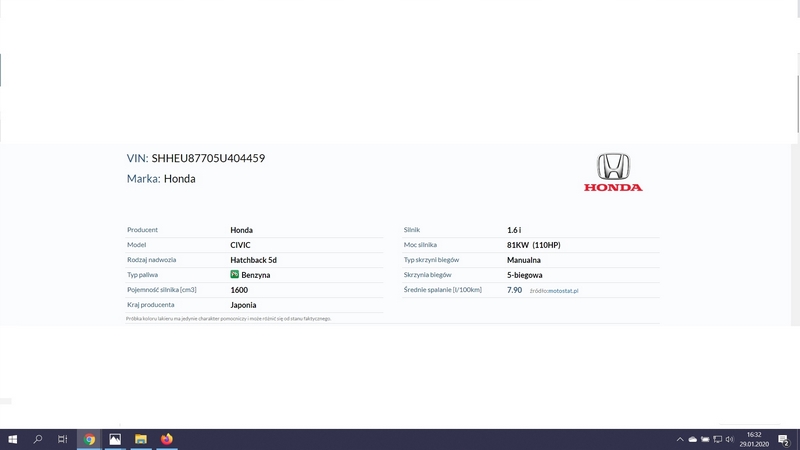Click the gearbox value 5-biegowa
This screenshot has height=450, width=800.
524,275
